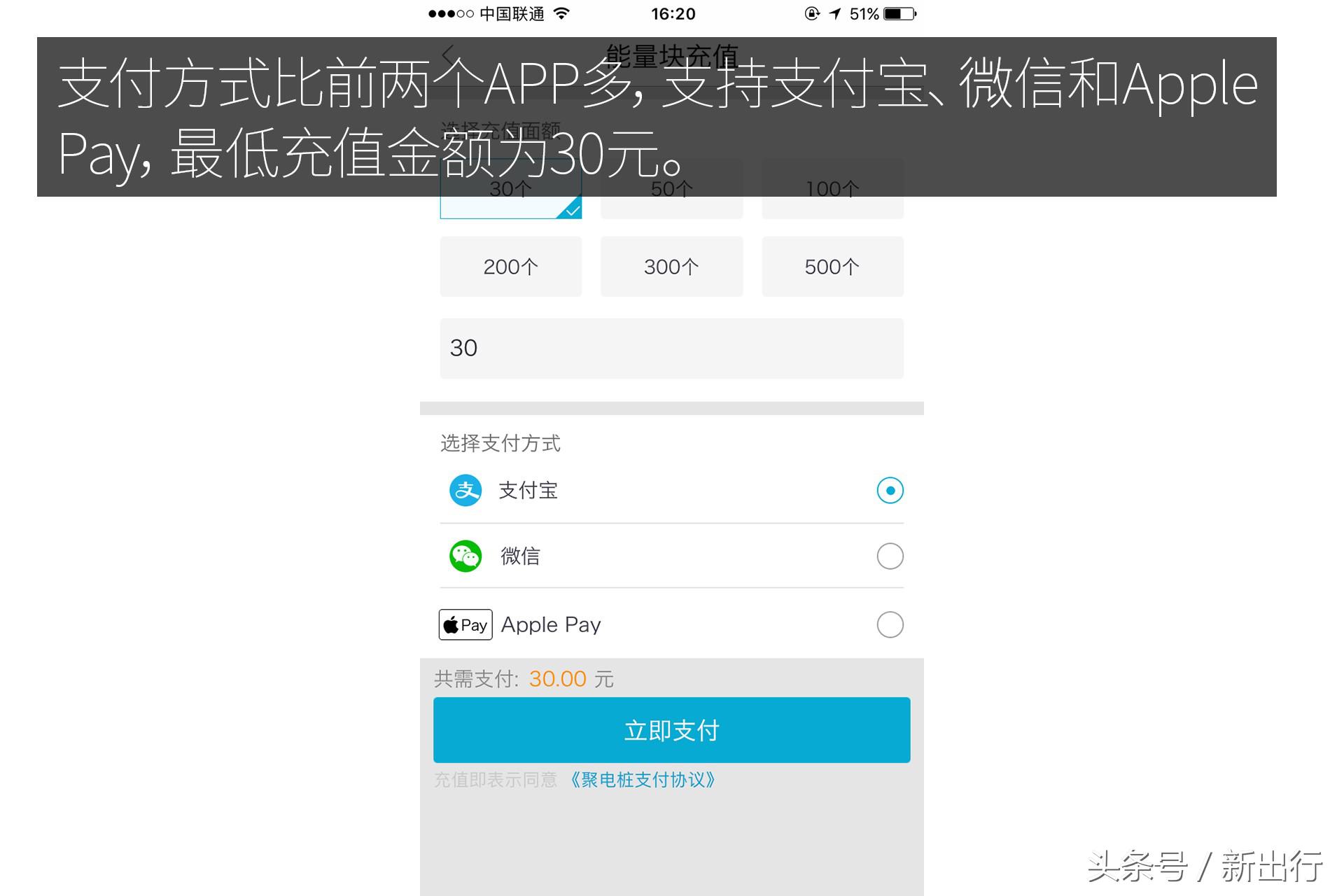This screenshot has width=1344, height=896.
Task: Select the 30个 recharge amount
Action: tap(510, 188)
